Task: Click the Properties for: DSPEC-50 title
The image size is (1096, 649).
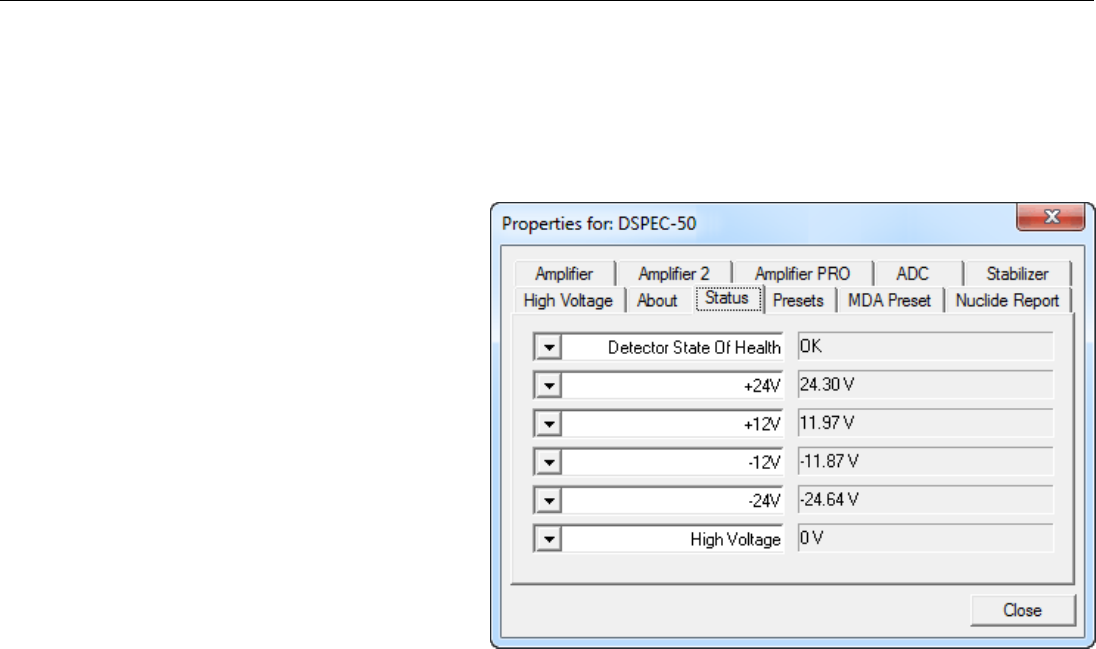Action: (x=599, y=224)
